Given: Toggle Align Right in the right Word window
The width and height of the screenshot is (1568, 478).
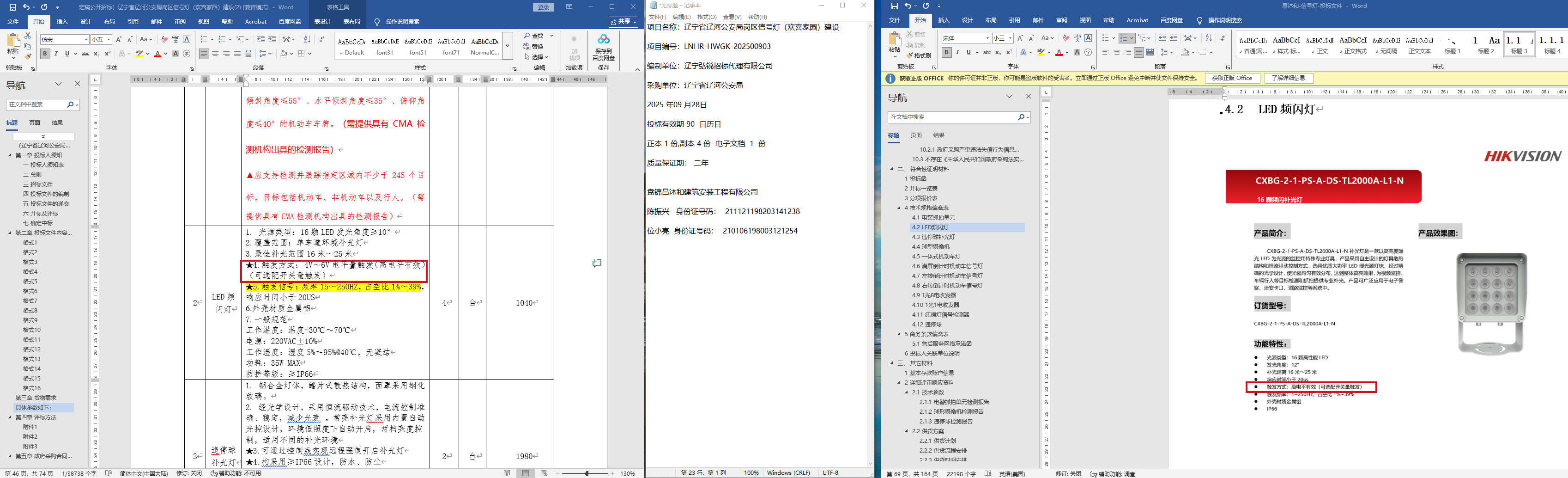Looking at the screenshot, I should tap(1128, 52).
